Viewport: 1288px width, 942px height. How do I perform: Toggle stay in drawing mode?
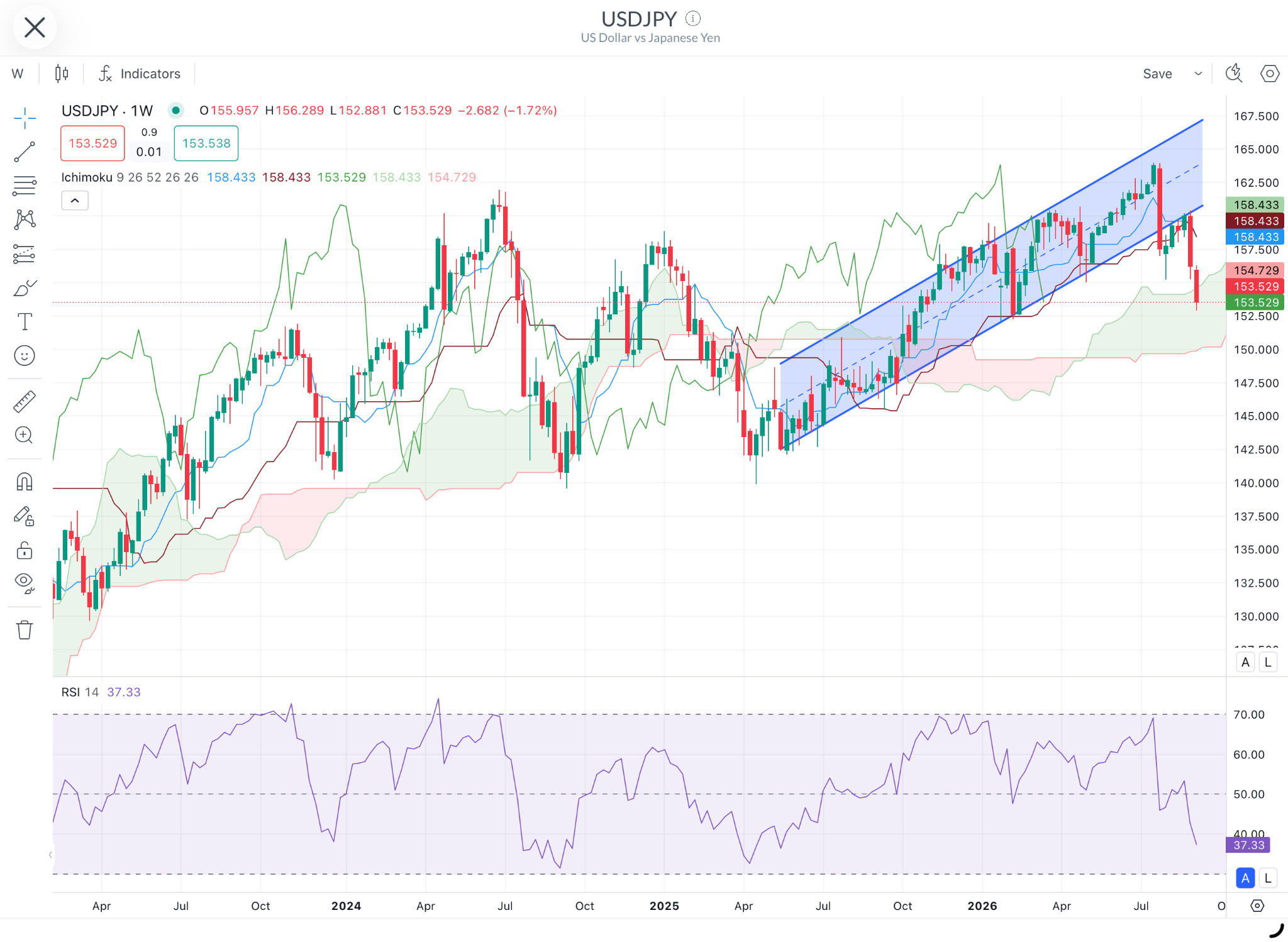coord(25,517)
